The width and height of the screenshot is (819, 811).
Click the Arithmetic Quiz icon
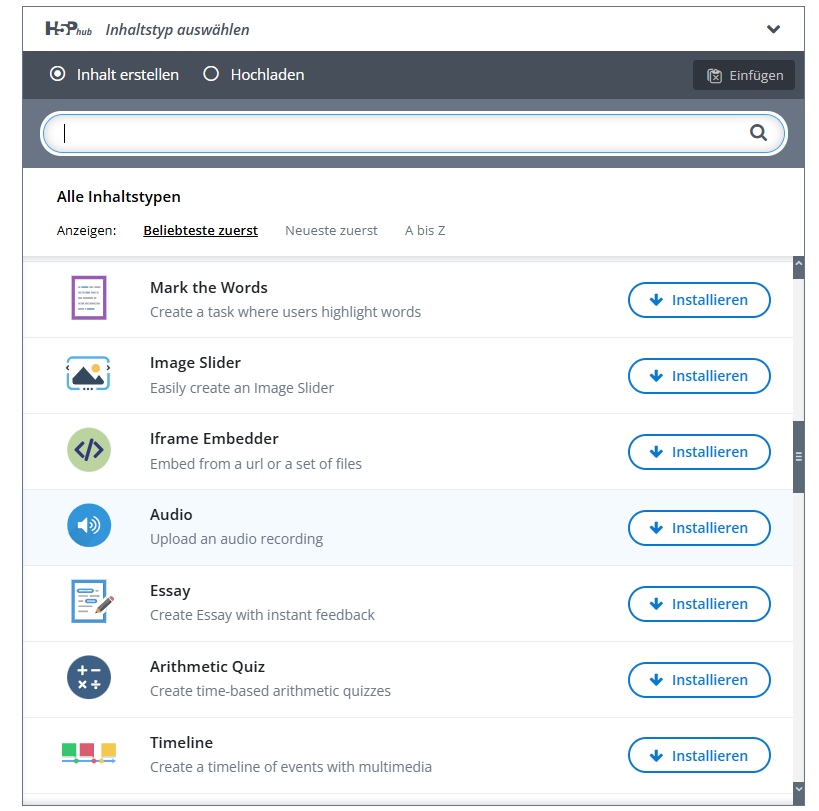[x=89, y=678]
